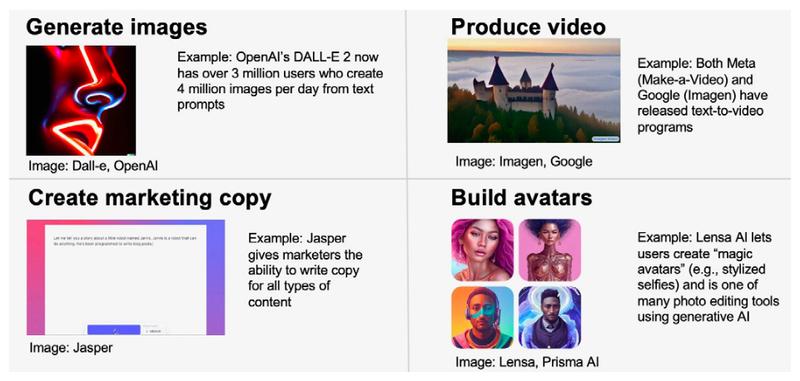Pick the man in suit avatar on blue swirl background
The image size is (800, 381).
point(549,317)
